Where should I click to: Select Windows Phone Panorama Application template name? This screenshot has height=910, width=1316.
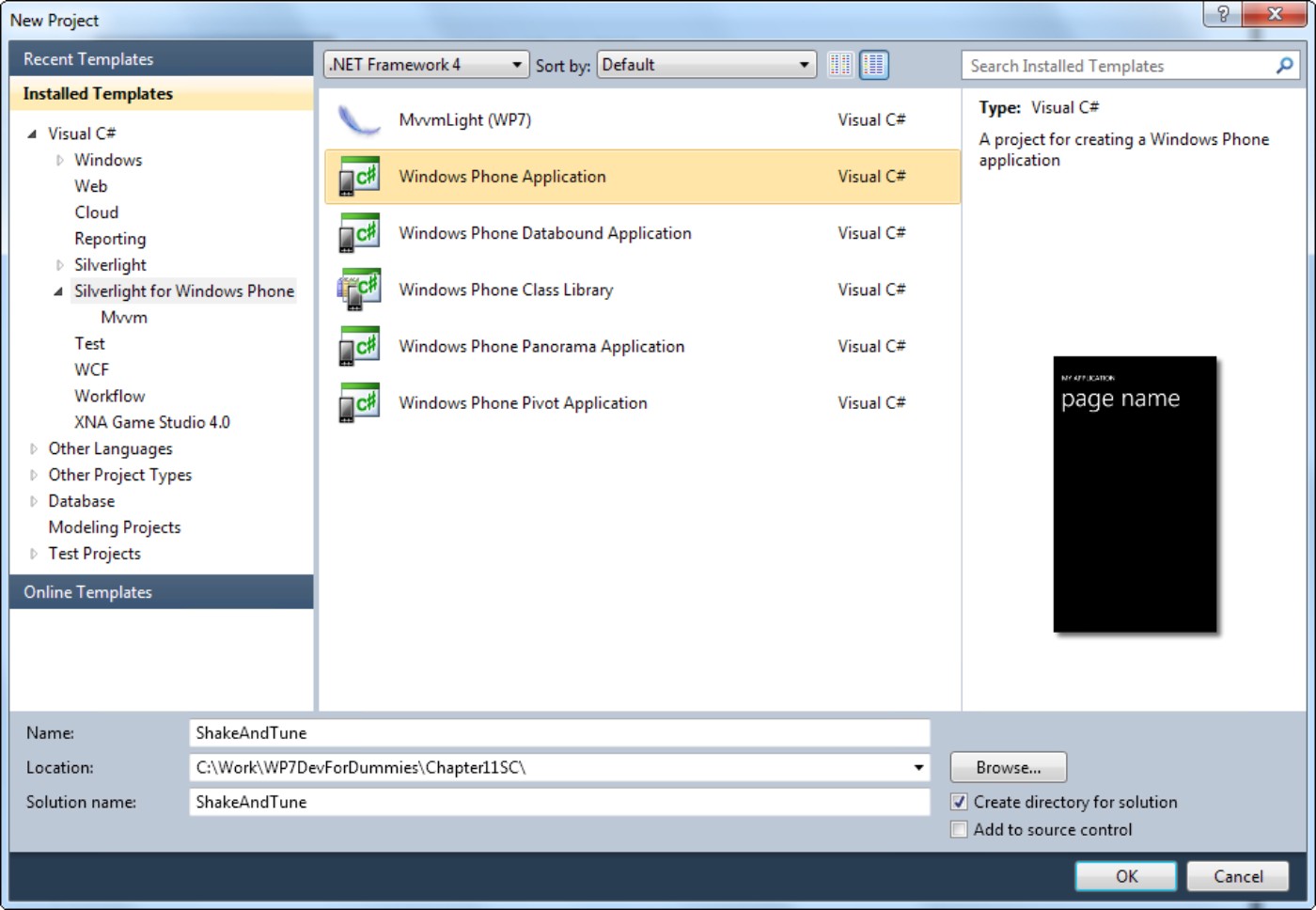click(541, 346)
